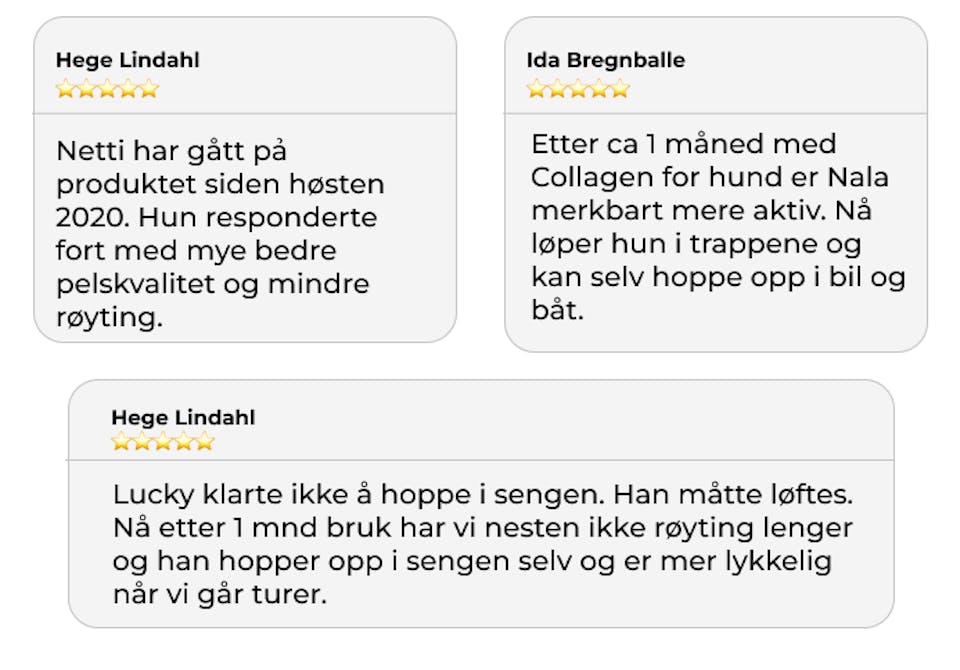Click "når vi går turer." in the Lucky review
Screen dimensions: 960x670
point(221,595)
